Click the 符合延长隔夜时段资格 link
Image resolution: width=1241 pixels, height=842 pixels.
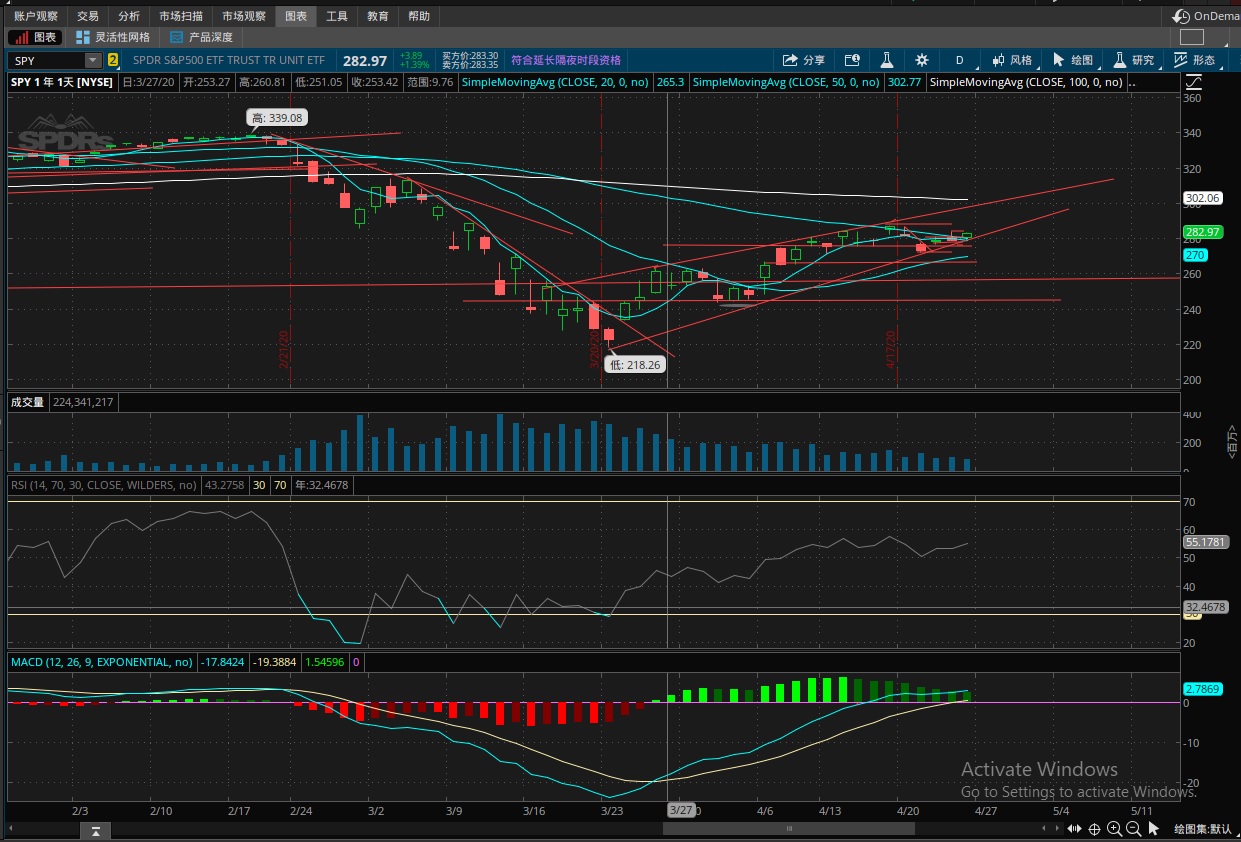pyautogui.click(x=566, y=60)
